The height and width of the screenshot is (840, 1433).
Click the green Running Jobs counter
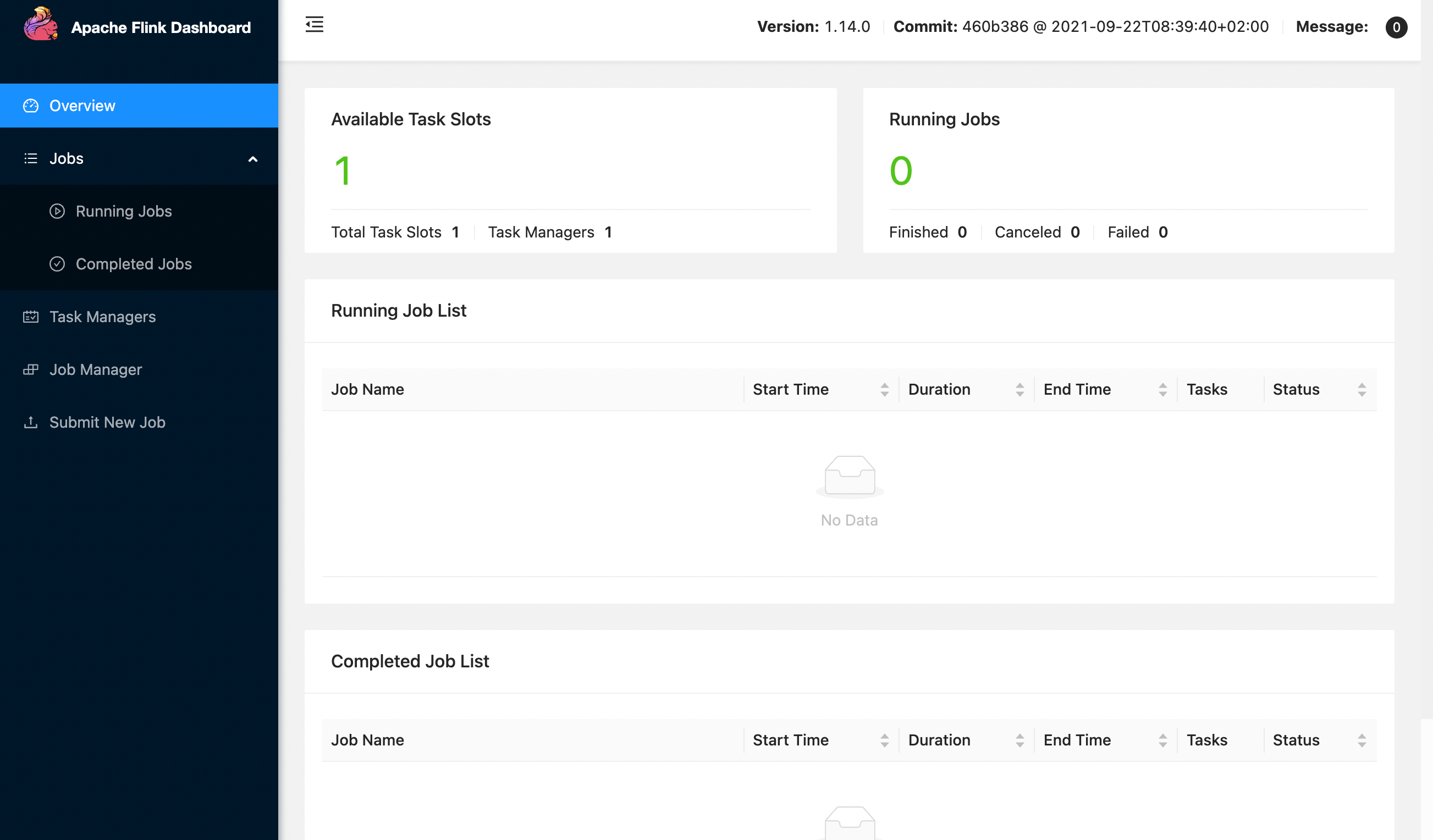point(900,170)
